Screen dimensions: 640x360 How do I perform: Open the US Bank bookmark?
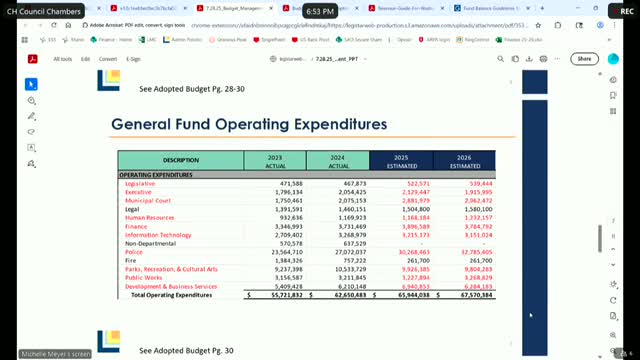click(x=311, y=40)
